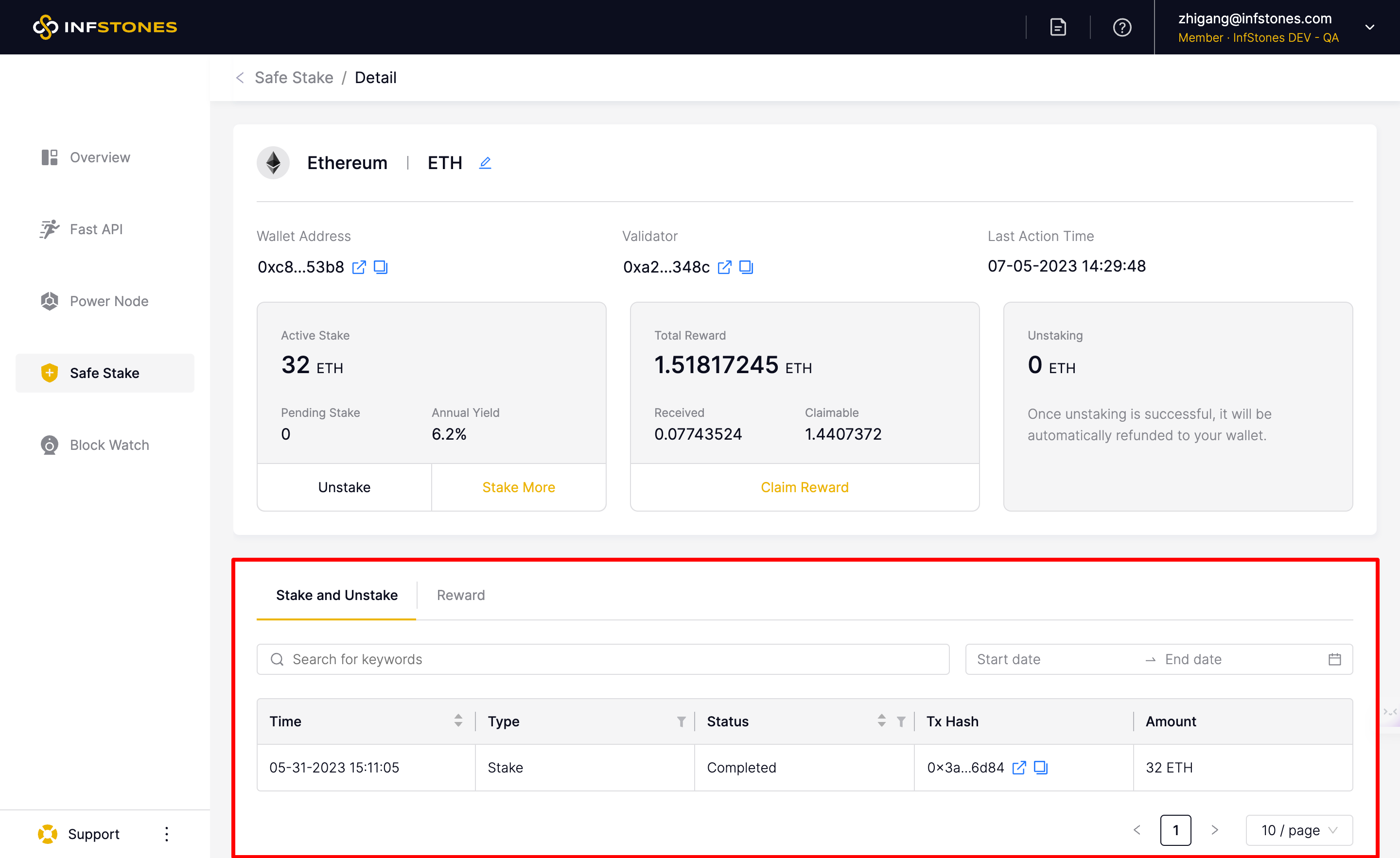This screenshot has width=1400, height=858.
Task: Open Support more options menu
Action: 166,834
